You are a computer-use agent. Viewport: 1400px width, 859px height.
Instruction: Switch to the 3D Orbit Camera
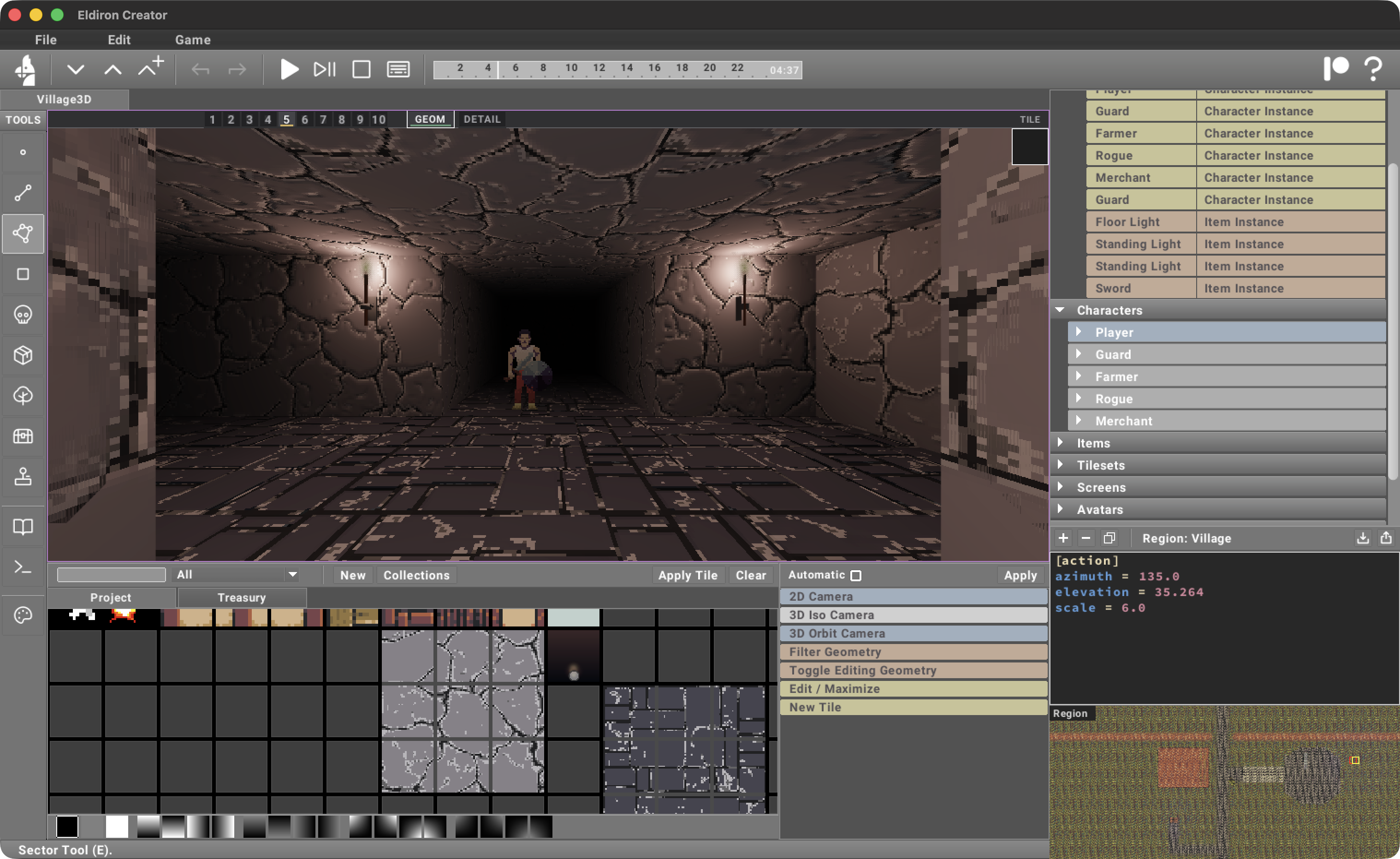point(913,633)
